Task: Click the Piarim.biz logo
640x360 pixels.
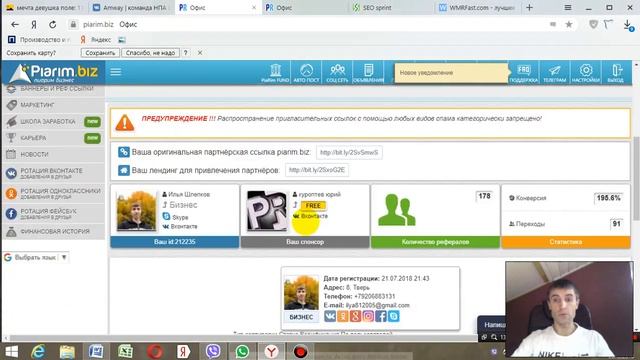Action: (54, 73)
